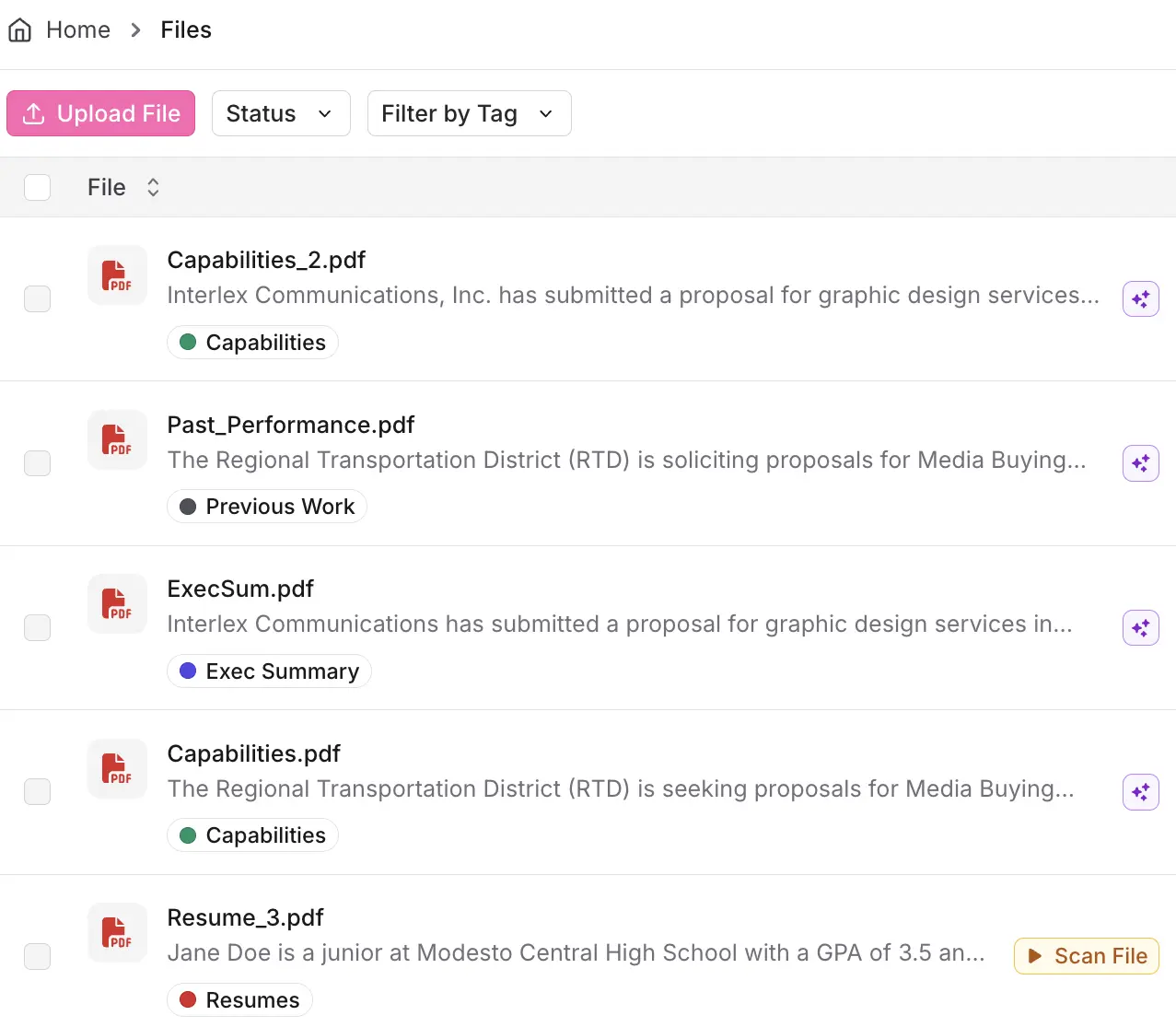The image size is (1176, 1027).
Task: Click Scan File for Resume_3.pdf
Action: click(x=1086, y=955)
